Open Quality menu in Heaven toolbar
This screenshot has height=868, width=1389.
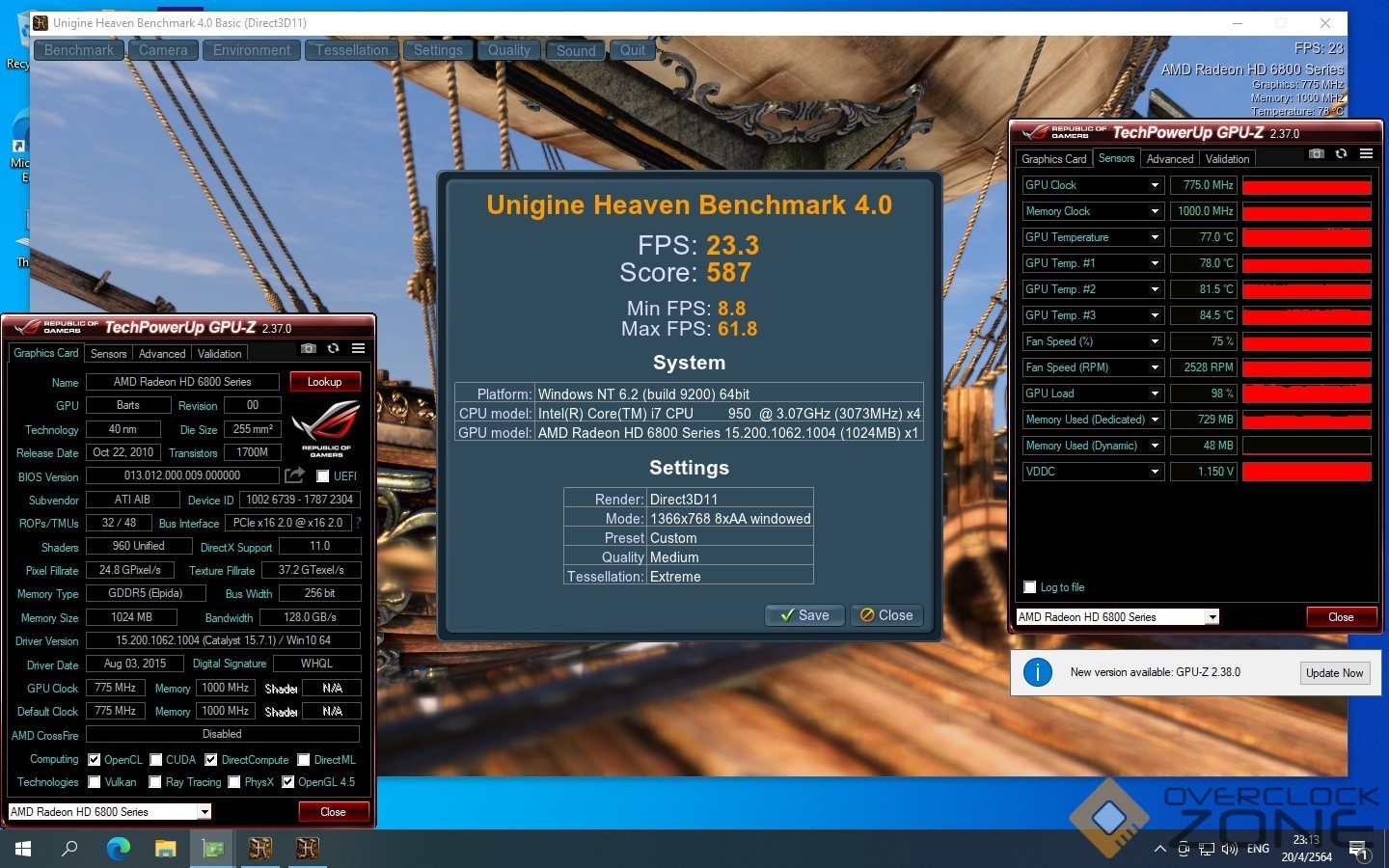pyautogui.click(x=509, y=50)
